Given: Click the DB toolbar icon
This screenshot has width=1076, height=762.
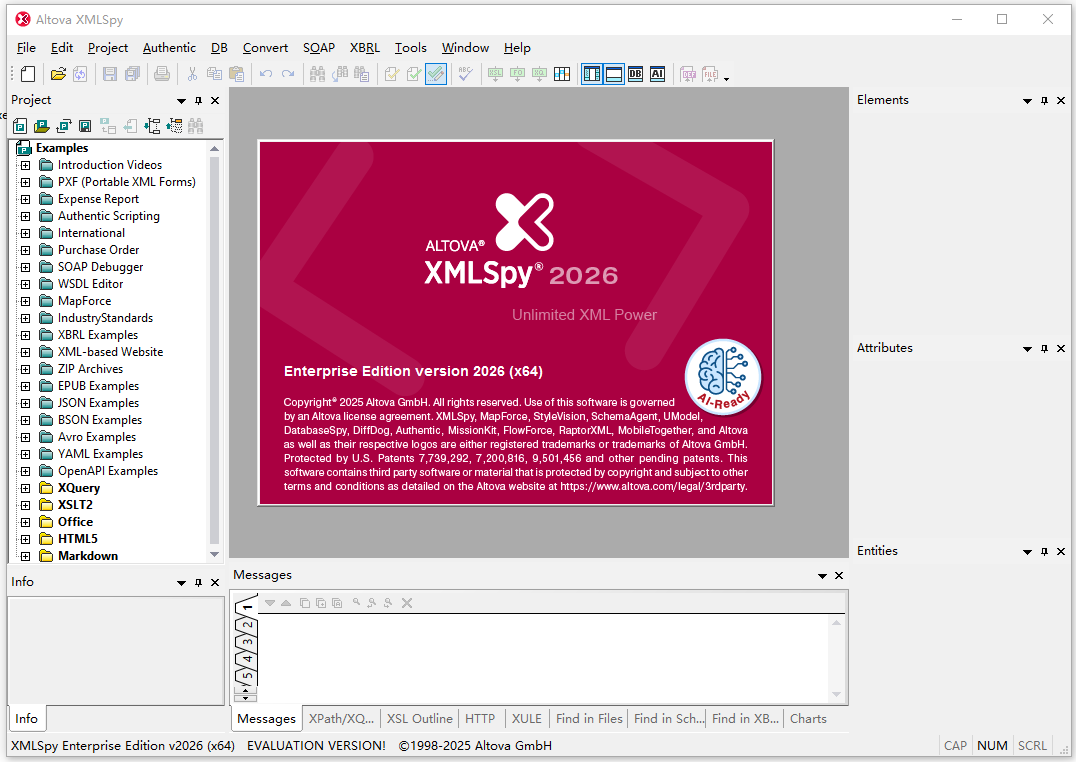Looking at the screenshot, I should click(635, 74).
